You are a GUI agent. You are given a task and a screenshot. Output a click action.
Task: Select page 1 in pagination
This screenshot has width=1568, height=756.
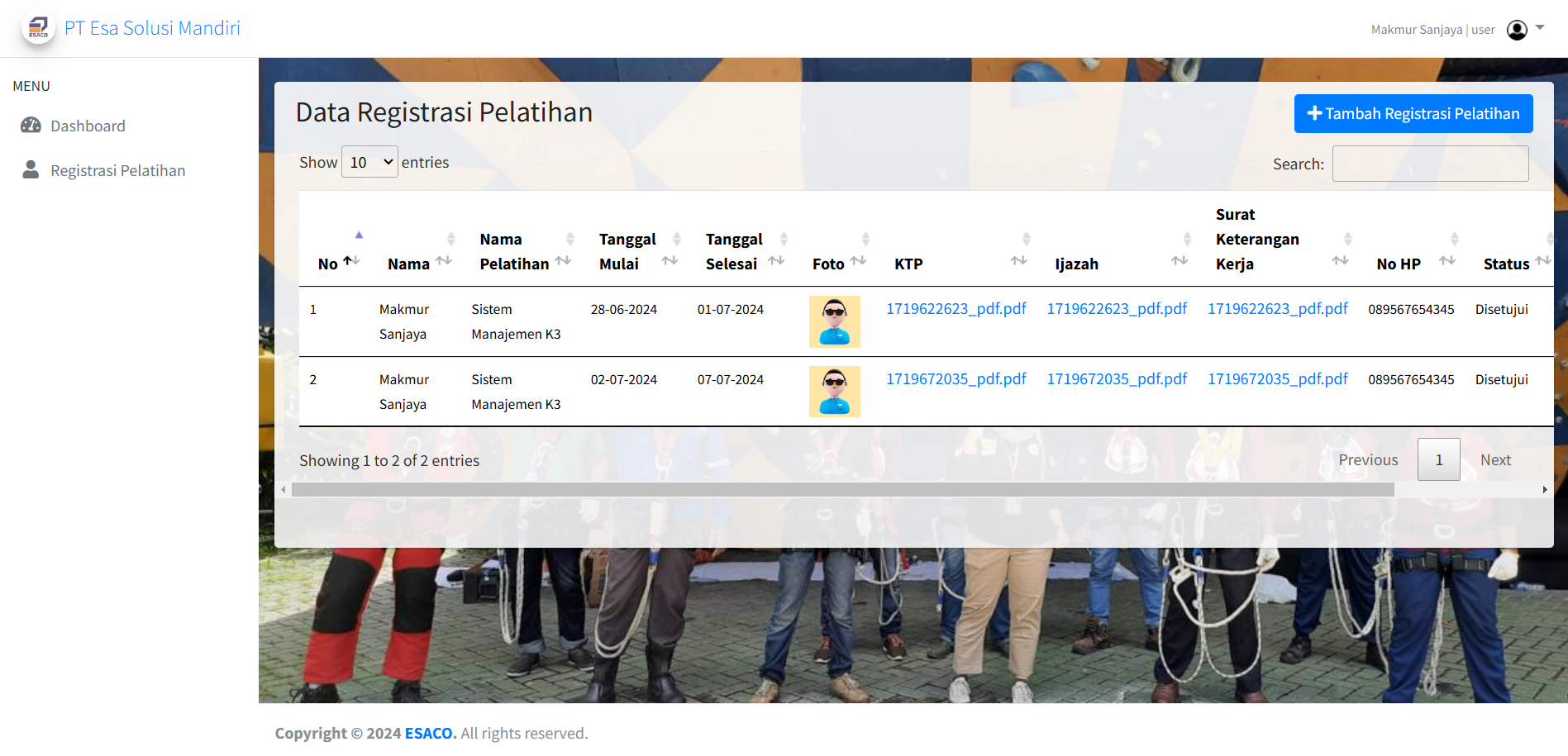click(1439, 459)
